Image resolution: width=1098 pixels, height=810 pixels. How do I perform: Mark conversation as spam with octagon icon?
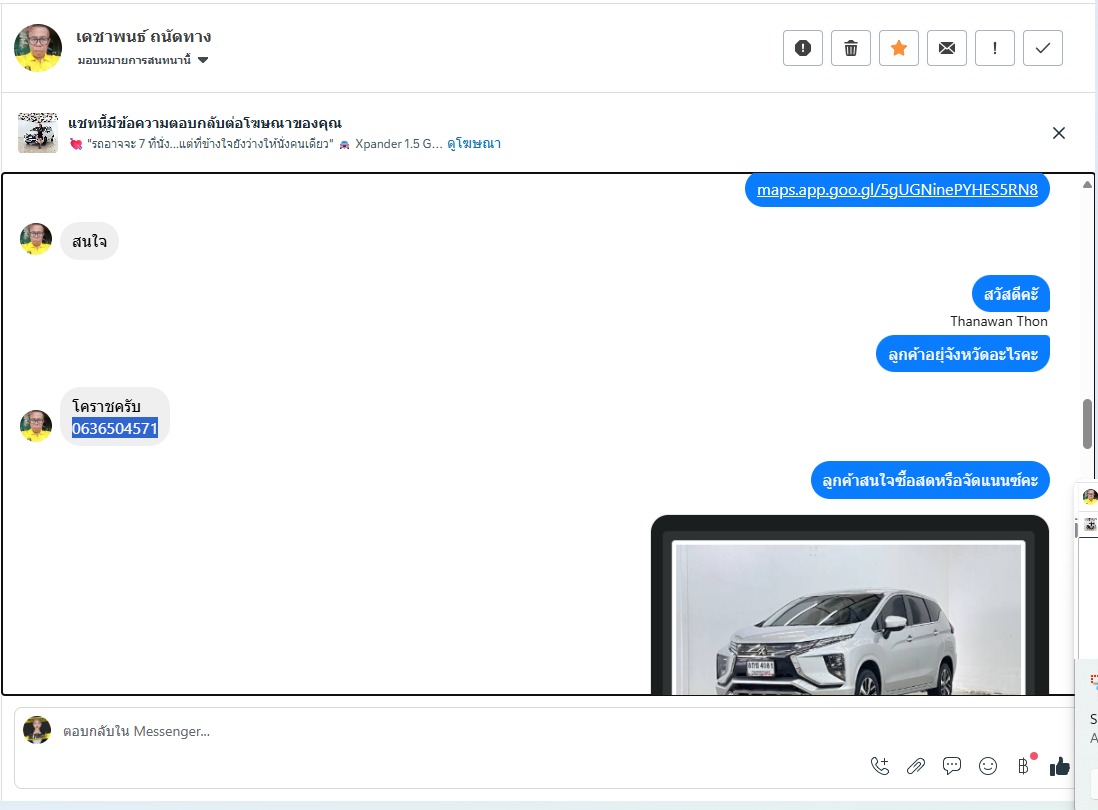tap(802, 48)
